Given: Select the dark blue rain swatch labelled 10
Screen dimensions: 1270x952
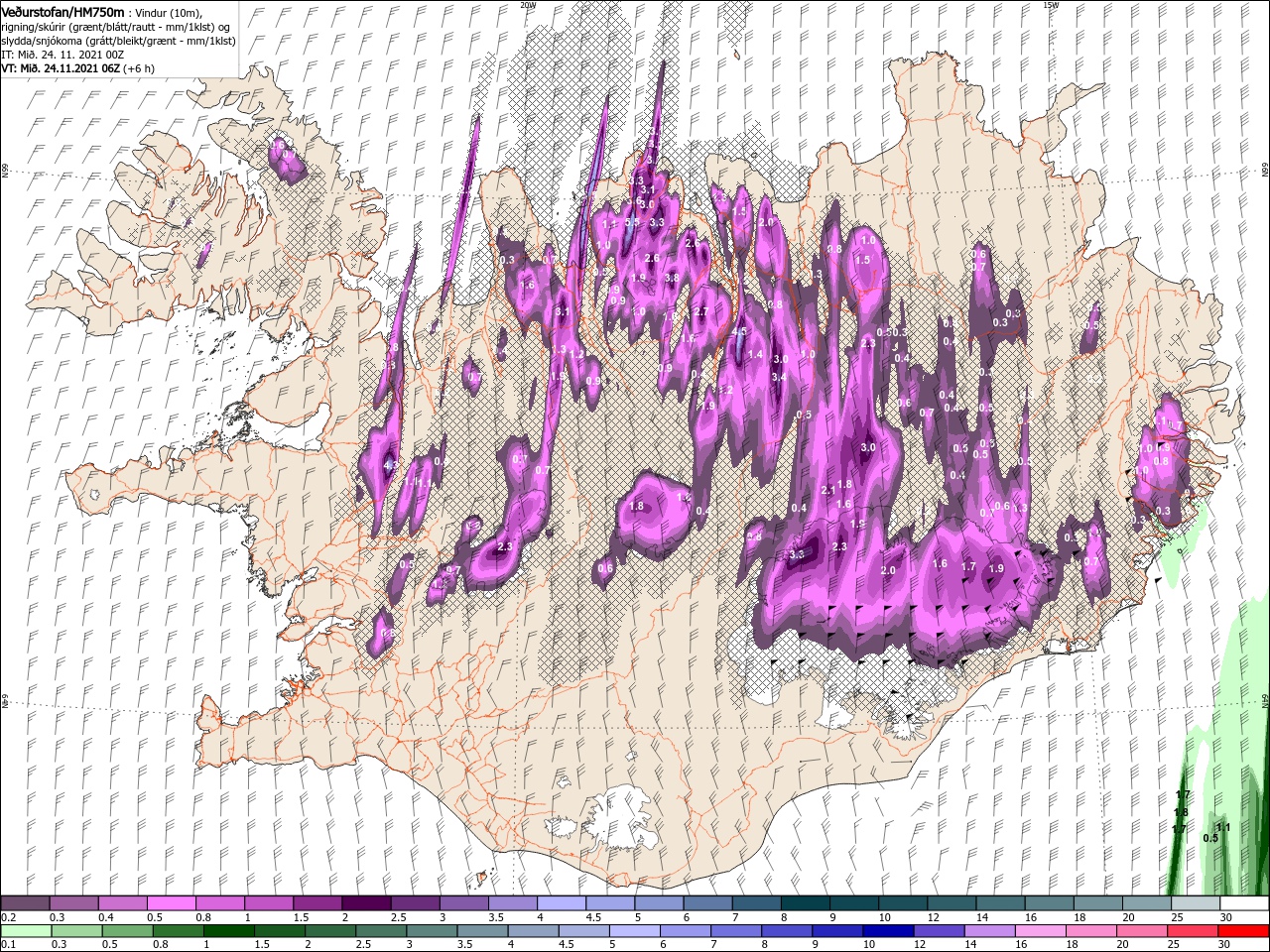Looking at the screenshot, I should point(887,931).
